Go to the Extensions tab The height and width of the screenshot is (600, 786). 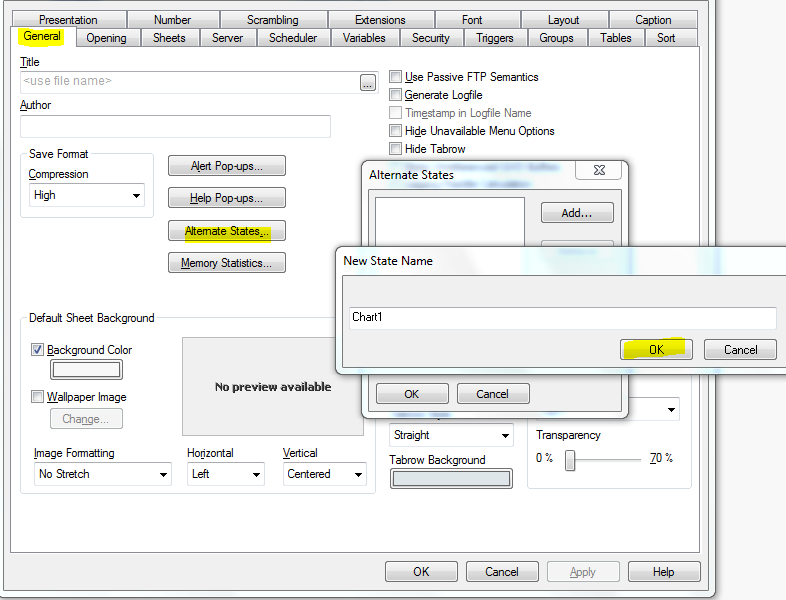pos(380,20)
